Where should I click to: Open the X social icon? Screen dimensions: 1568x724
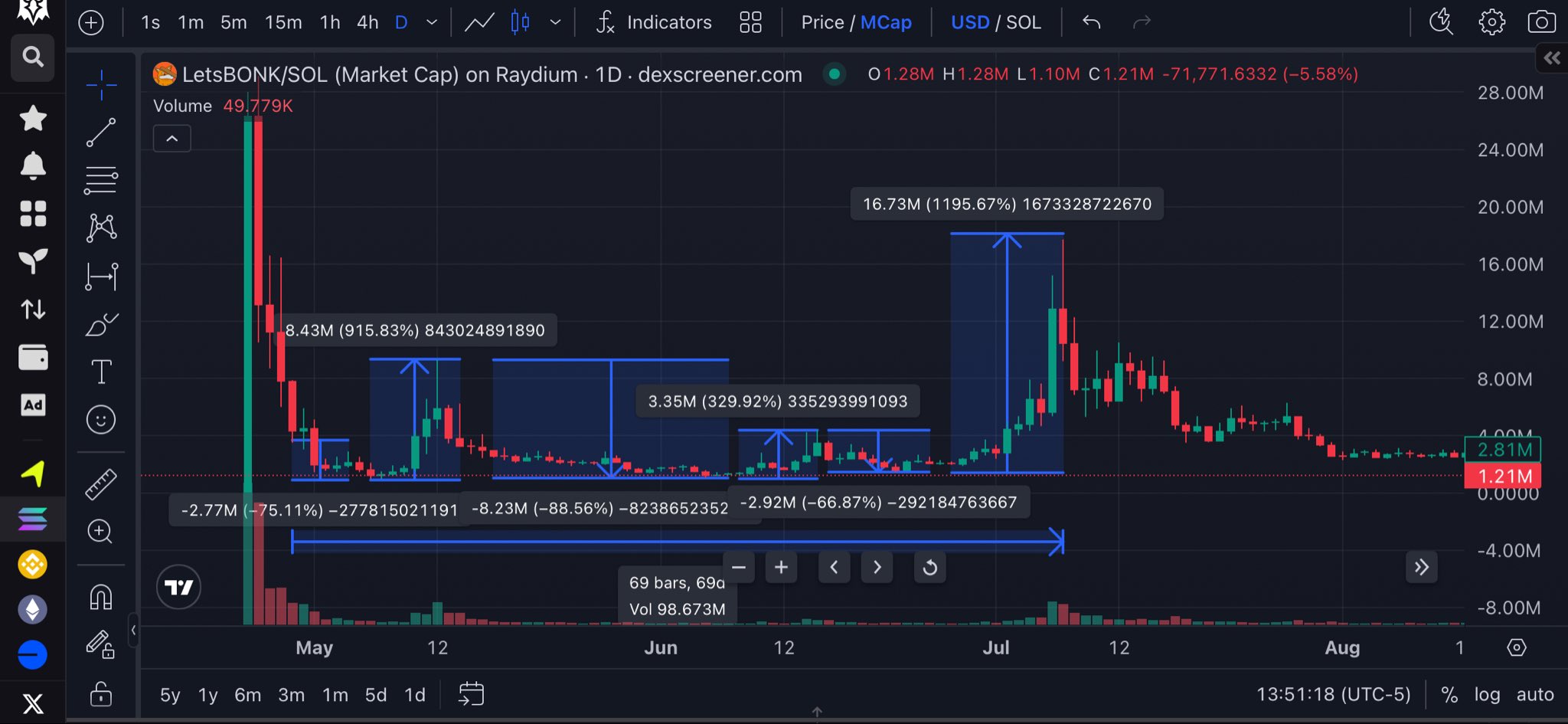tap(33, 703)
